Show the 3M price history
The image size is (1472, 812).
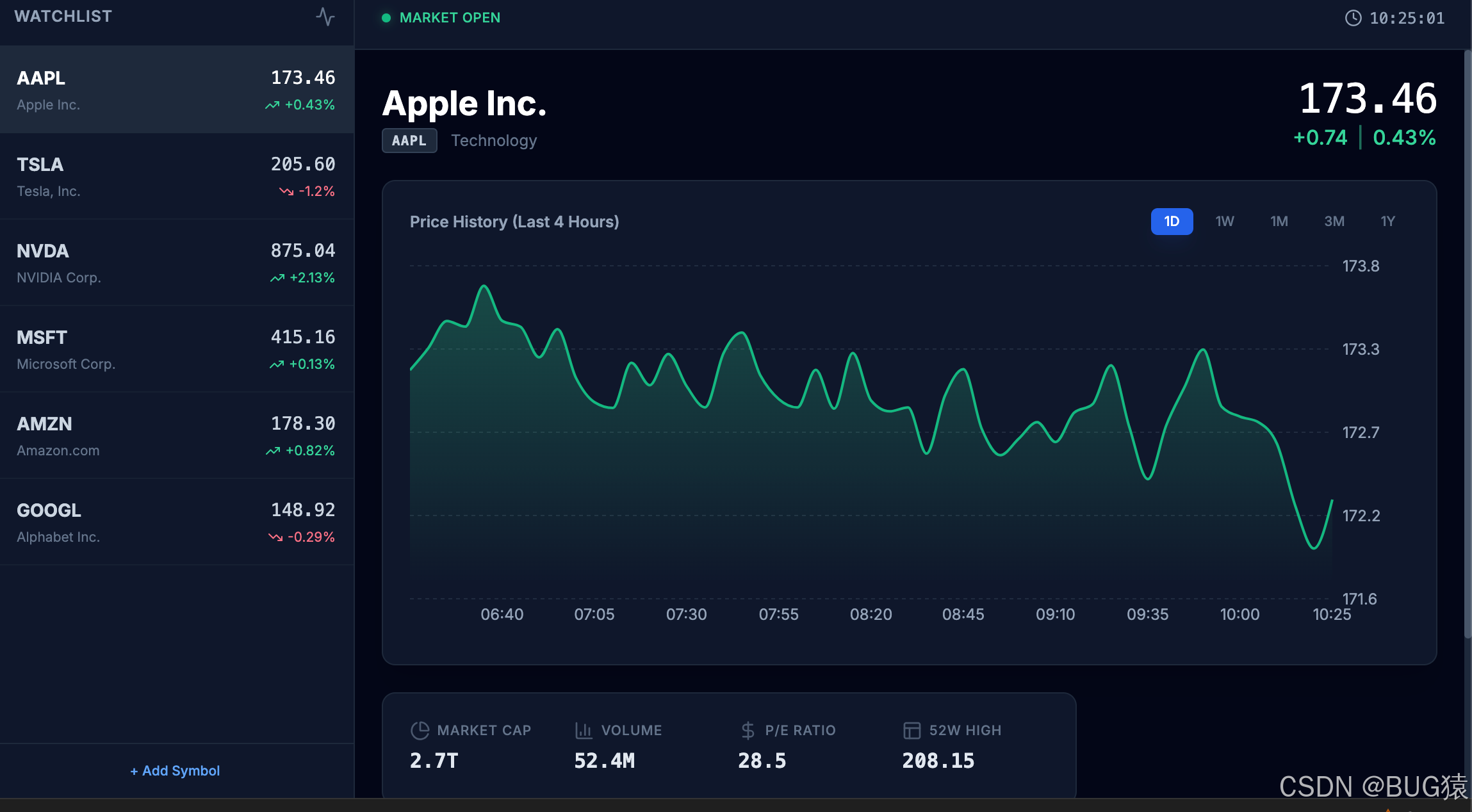[1334, 222]
